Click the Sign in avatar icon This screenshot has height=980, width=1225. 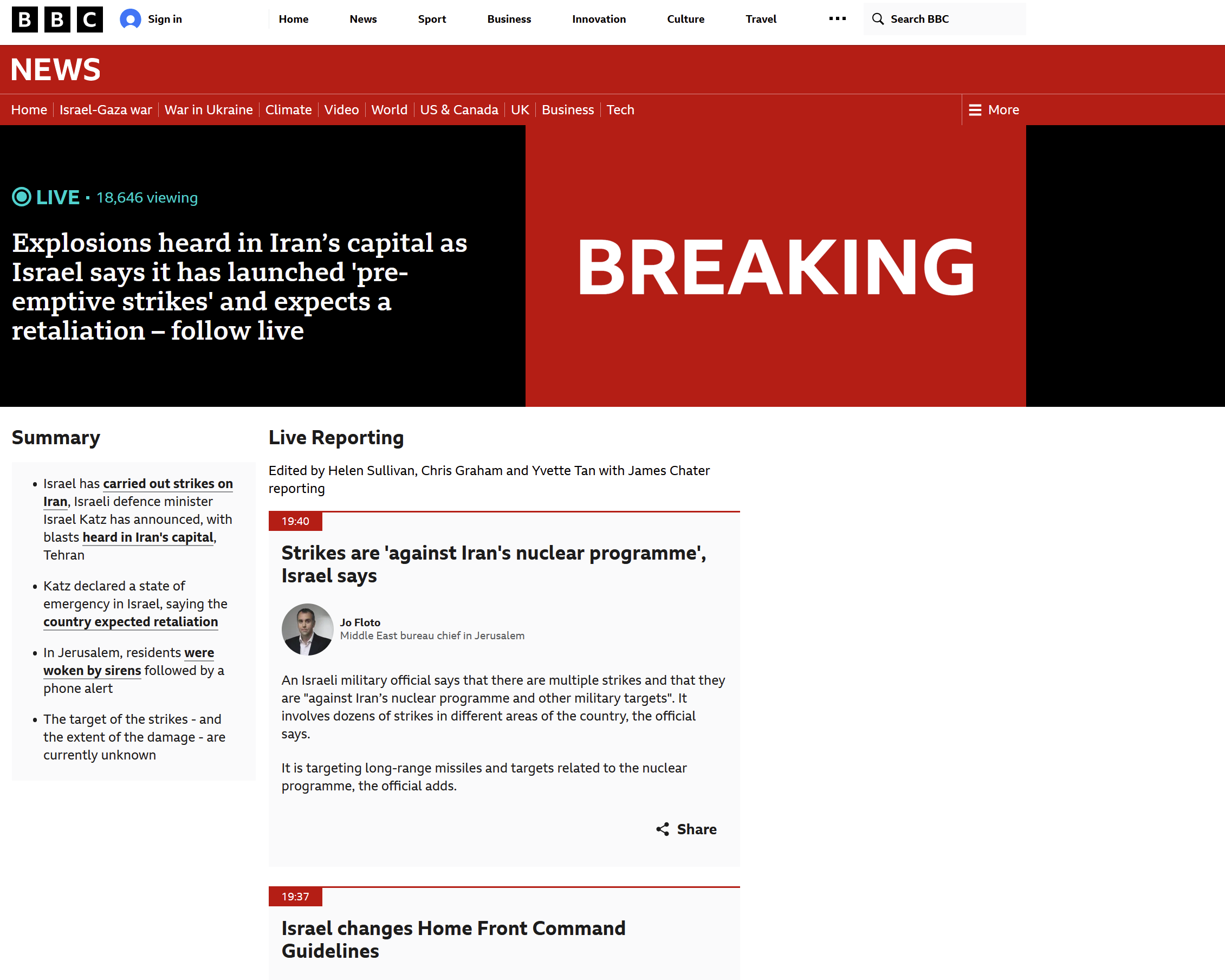pyautogui.click(x=131, y=20)
